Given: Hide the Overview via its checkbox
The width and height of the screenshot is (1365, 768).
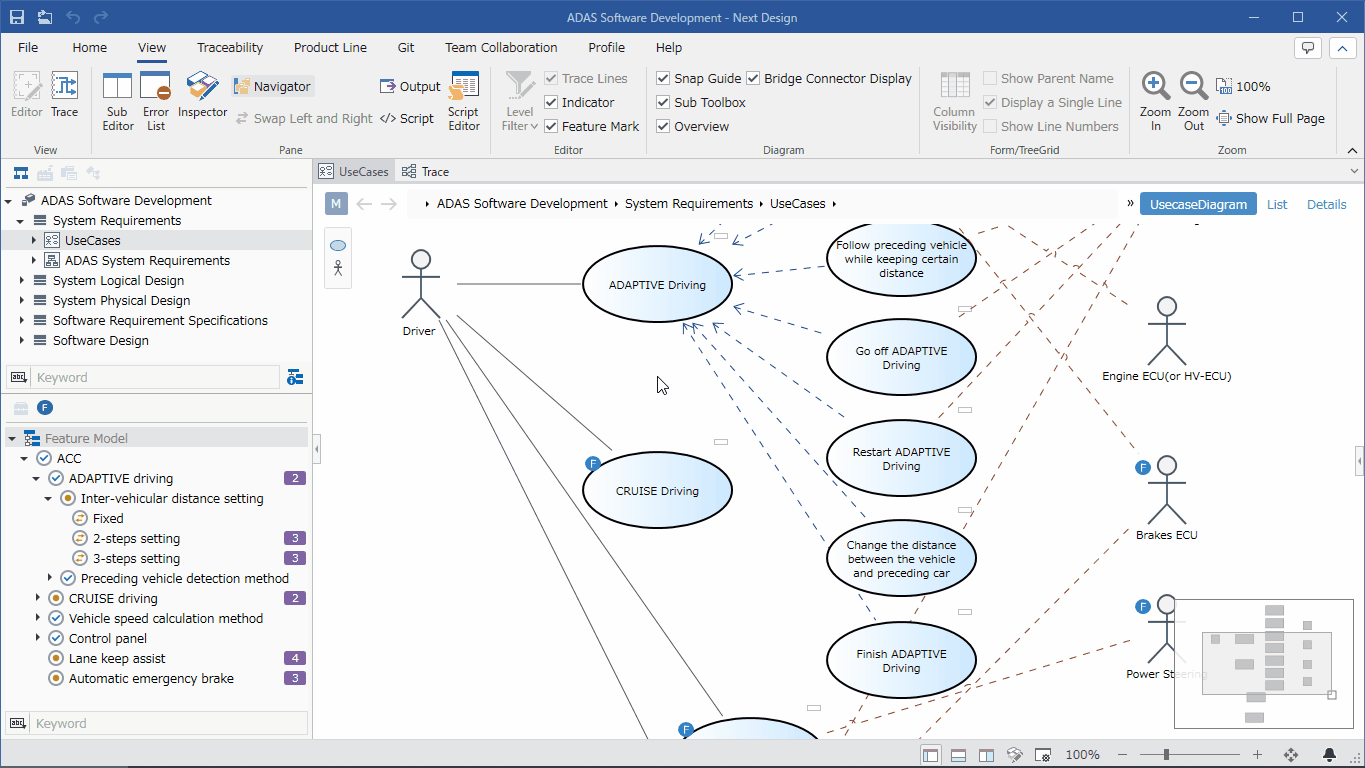Looking at the screenshot, I should tap(663, 126).
